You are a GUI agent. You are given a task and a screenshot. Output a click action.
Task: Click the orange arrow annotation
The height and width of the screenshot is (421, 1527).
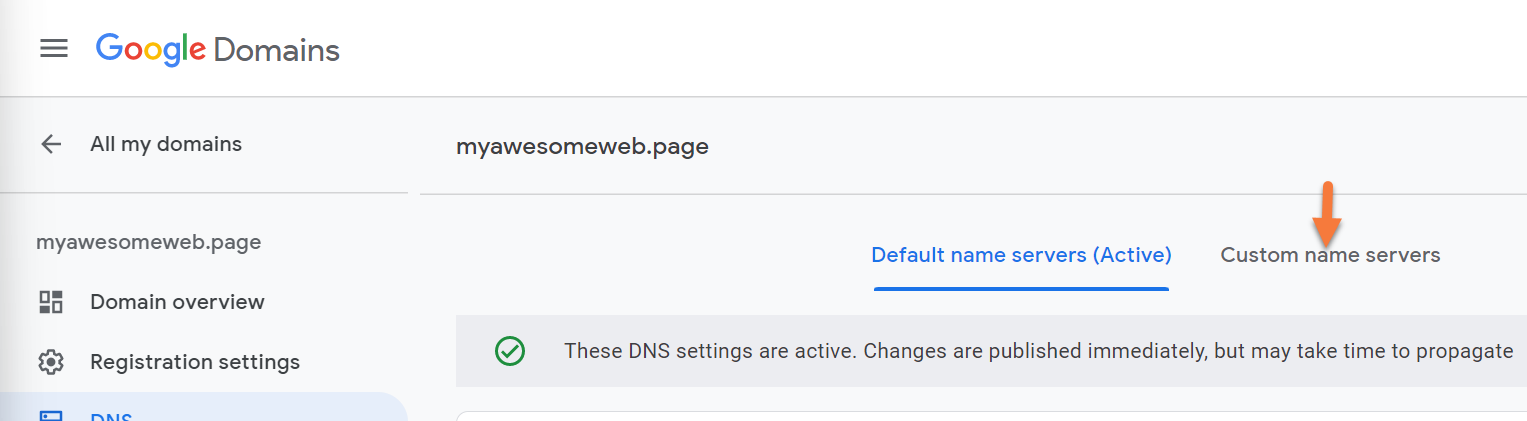pos(1327,214)
